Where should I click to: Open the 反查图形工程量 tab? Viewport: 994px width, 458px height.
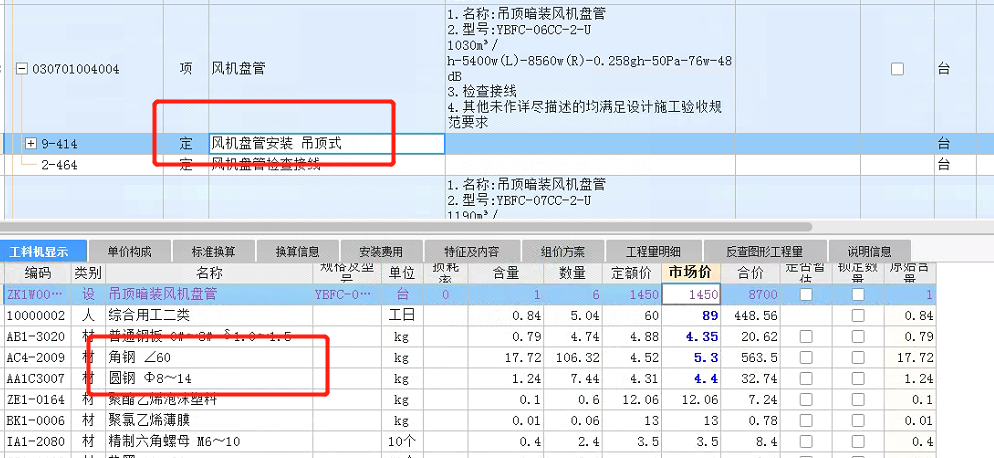765,252
